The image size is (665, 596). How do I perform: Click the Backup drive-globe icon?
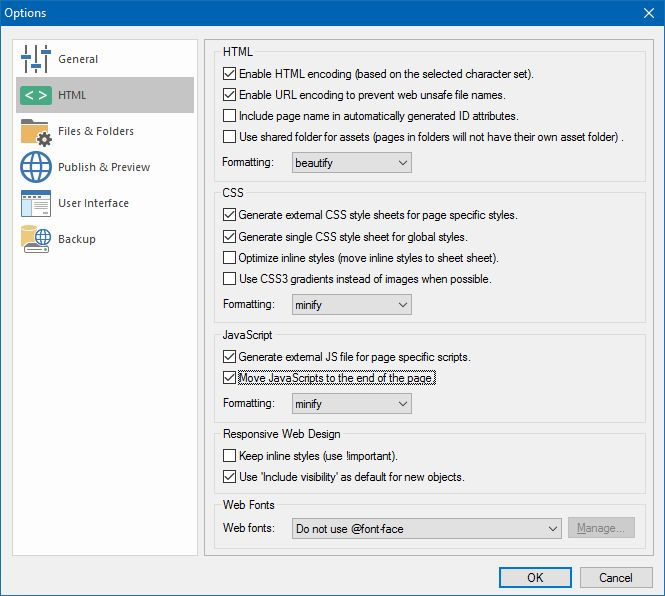click(x=36, y=239)
